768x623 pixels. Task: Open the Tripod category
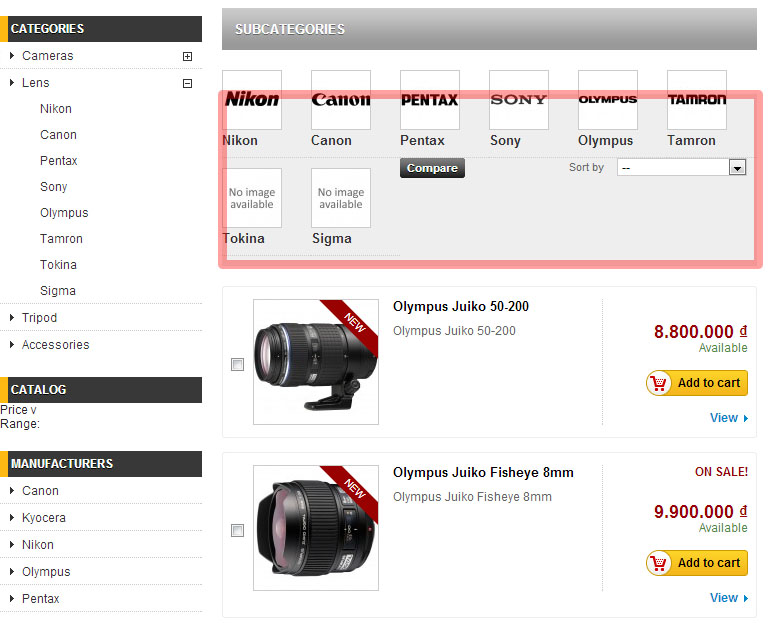pyautogui.click(x=39, y=317)
